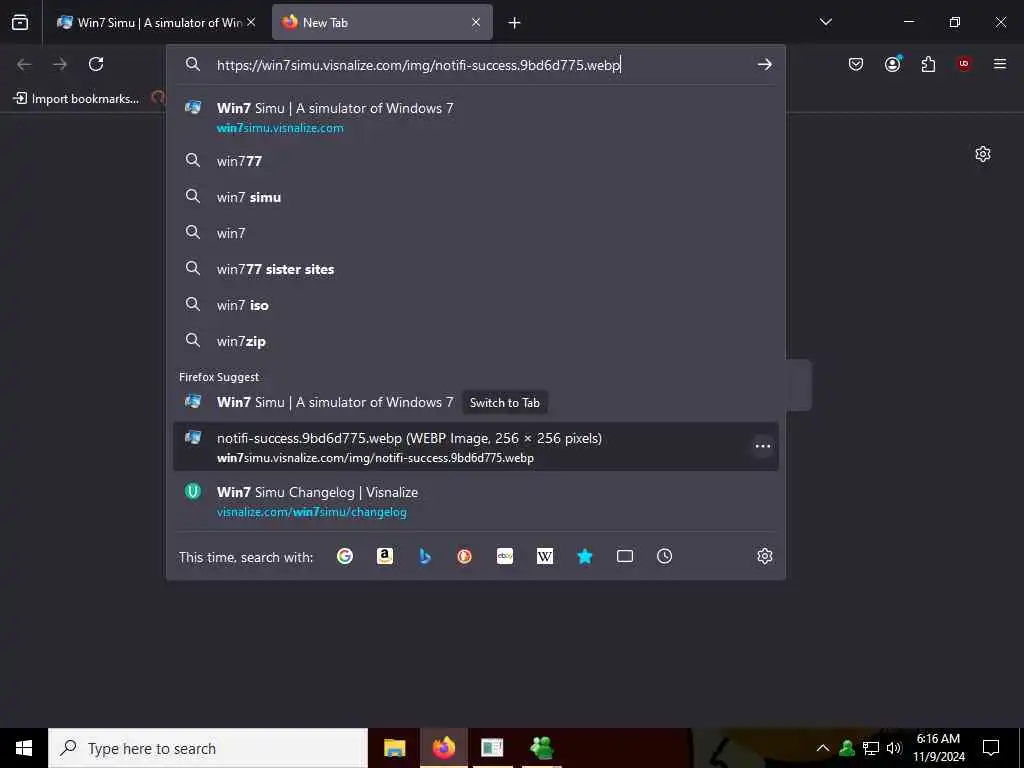Close the New Tab tab

point(476,23)
